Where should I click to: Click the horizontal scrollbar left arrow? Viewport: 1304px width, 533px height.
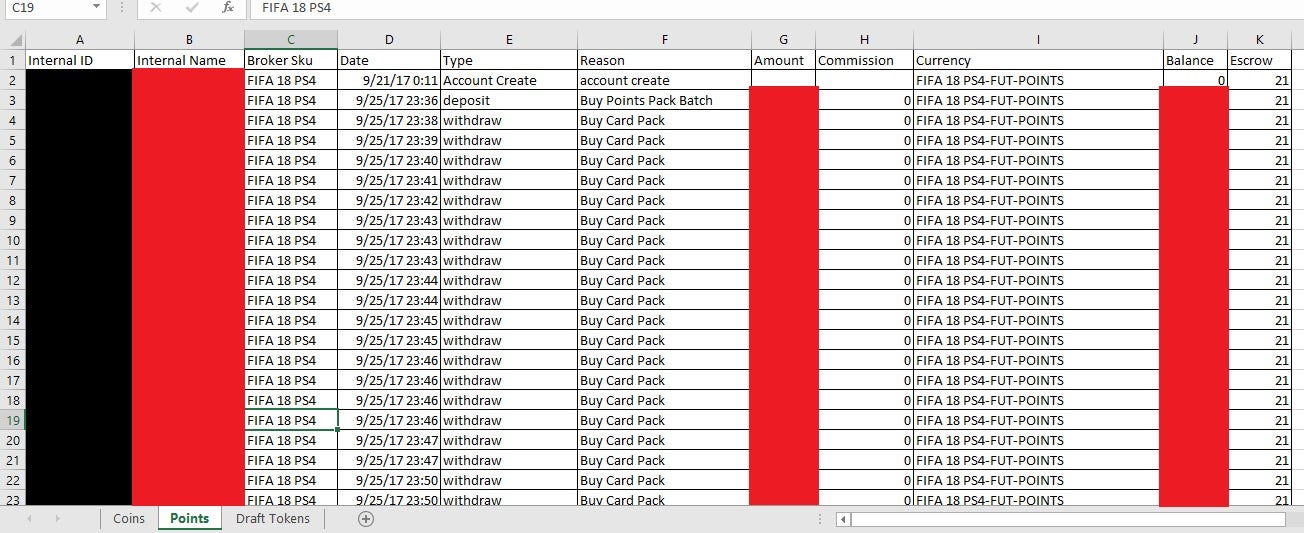coord(844,519)
